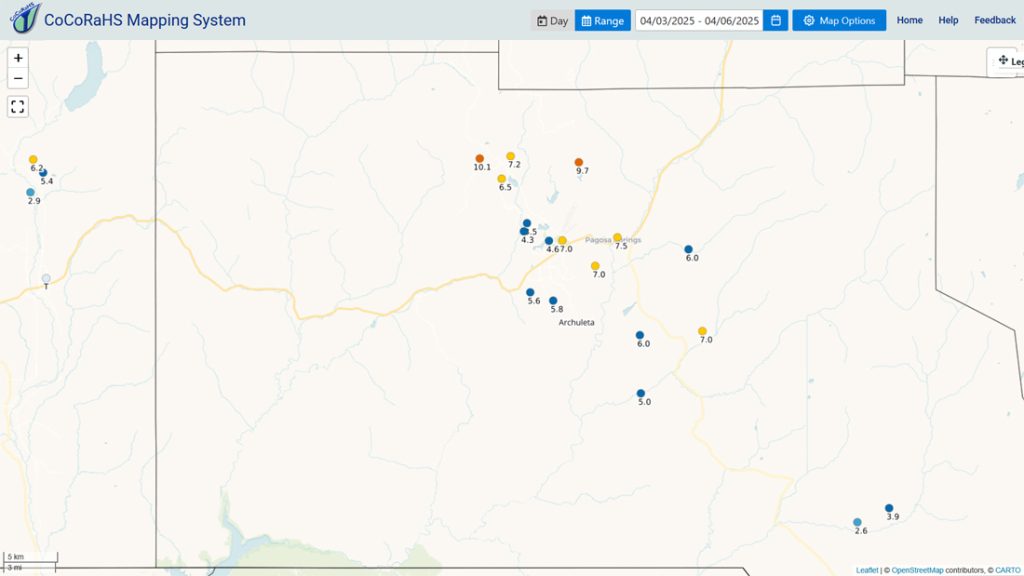Open the Help menu item
Screen dimensions: 1024x576
pos(948,20)
